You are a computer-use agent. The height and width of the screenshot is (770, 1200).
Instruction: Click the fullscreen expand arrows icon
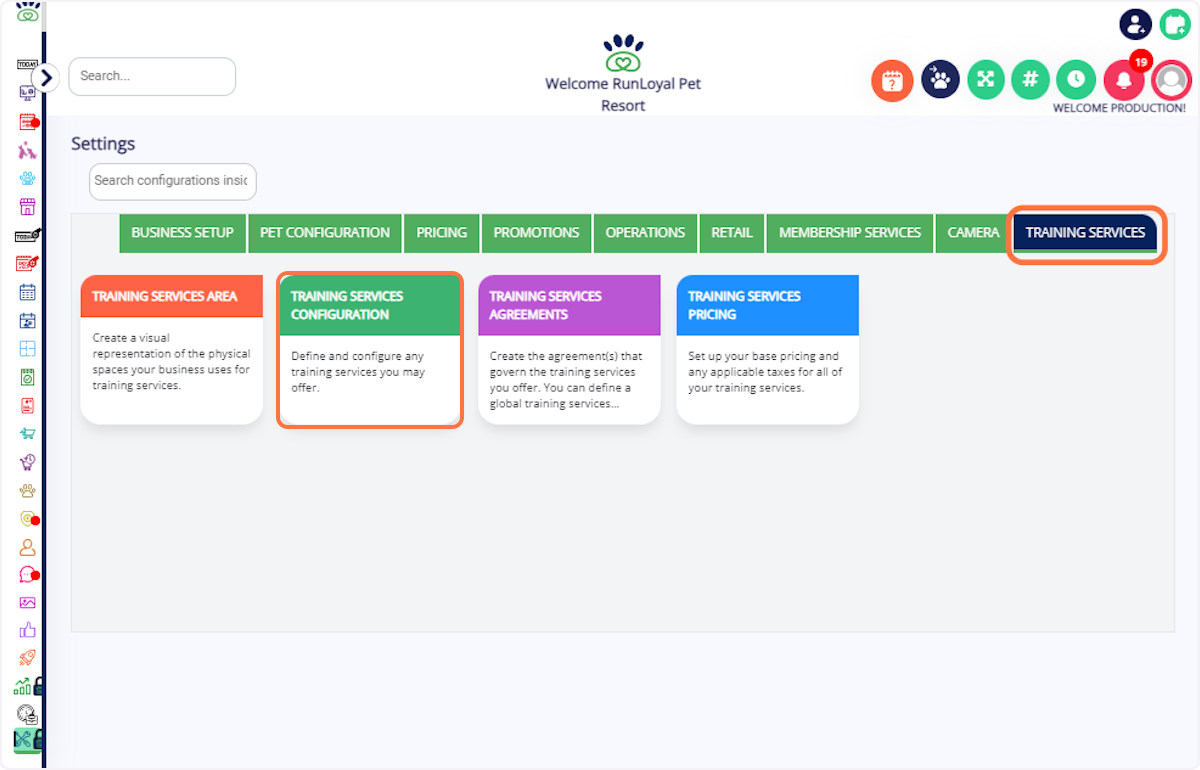(985, 80)
